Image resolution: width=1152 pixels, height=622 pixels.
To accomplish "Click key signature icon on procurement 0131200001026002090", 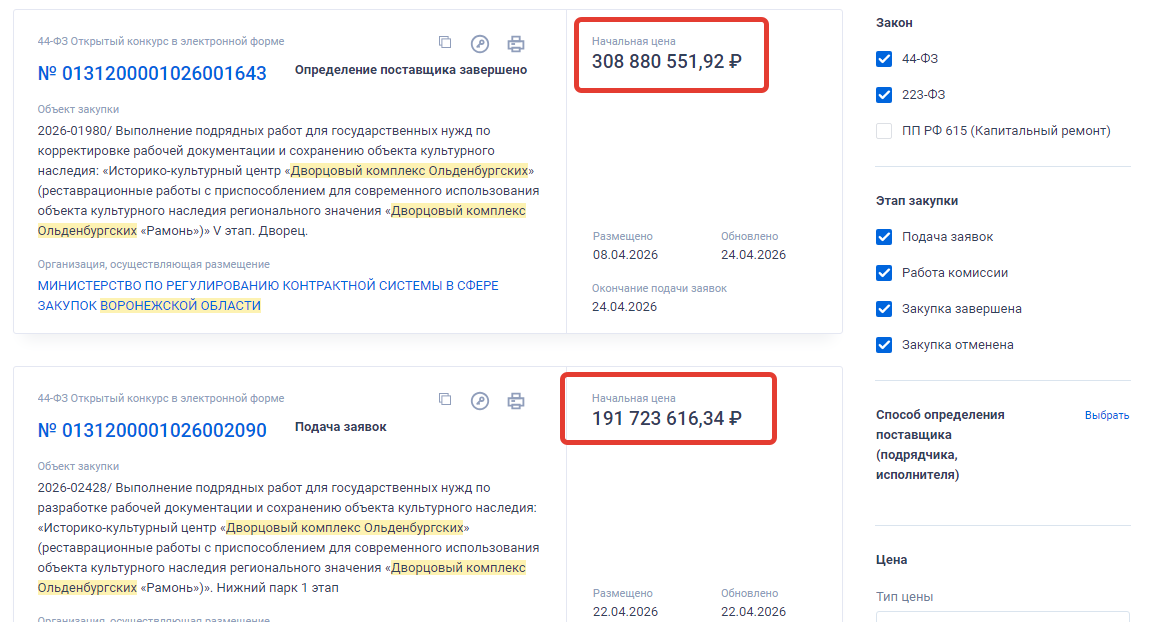I will 480,401.
